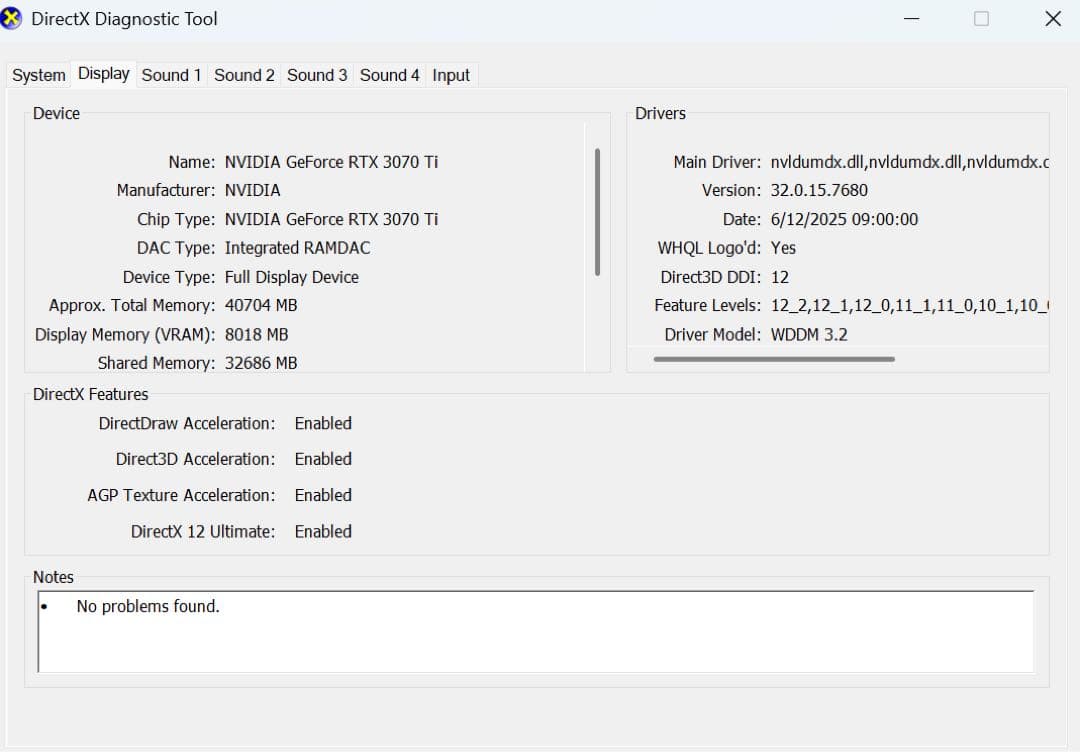Click the Display Memory 8018 MB value
Screen dimensions: 1080x752
tap(256, 335)
